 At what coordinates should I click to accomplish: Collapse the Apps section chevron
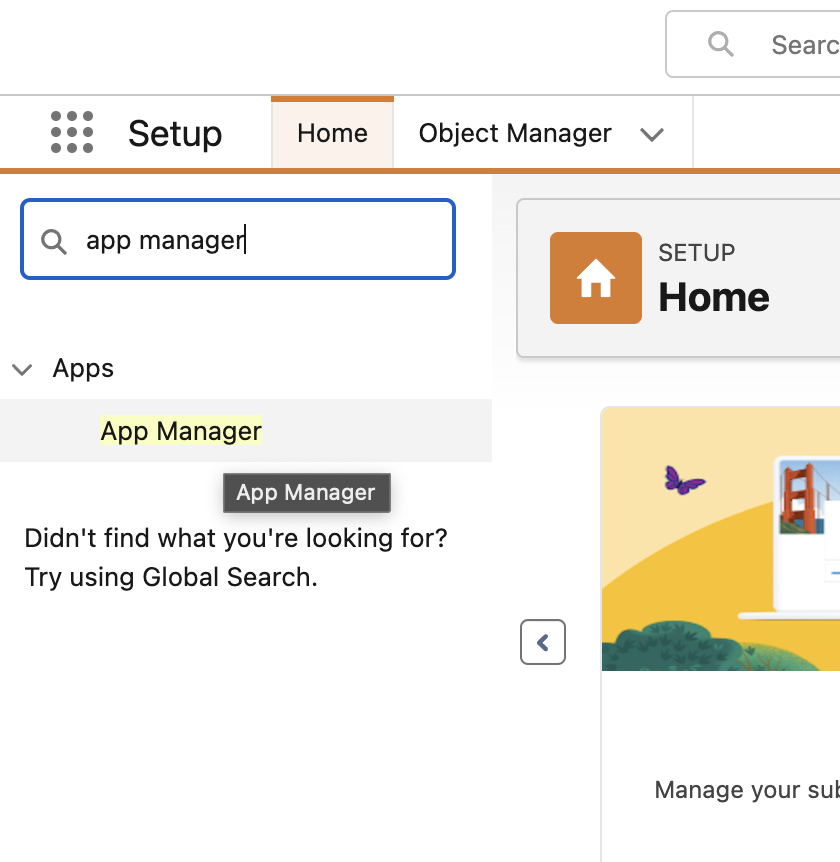click(x=22, y=369)
